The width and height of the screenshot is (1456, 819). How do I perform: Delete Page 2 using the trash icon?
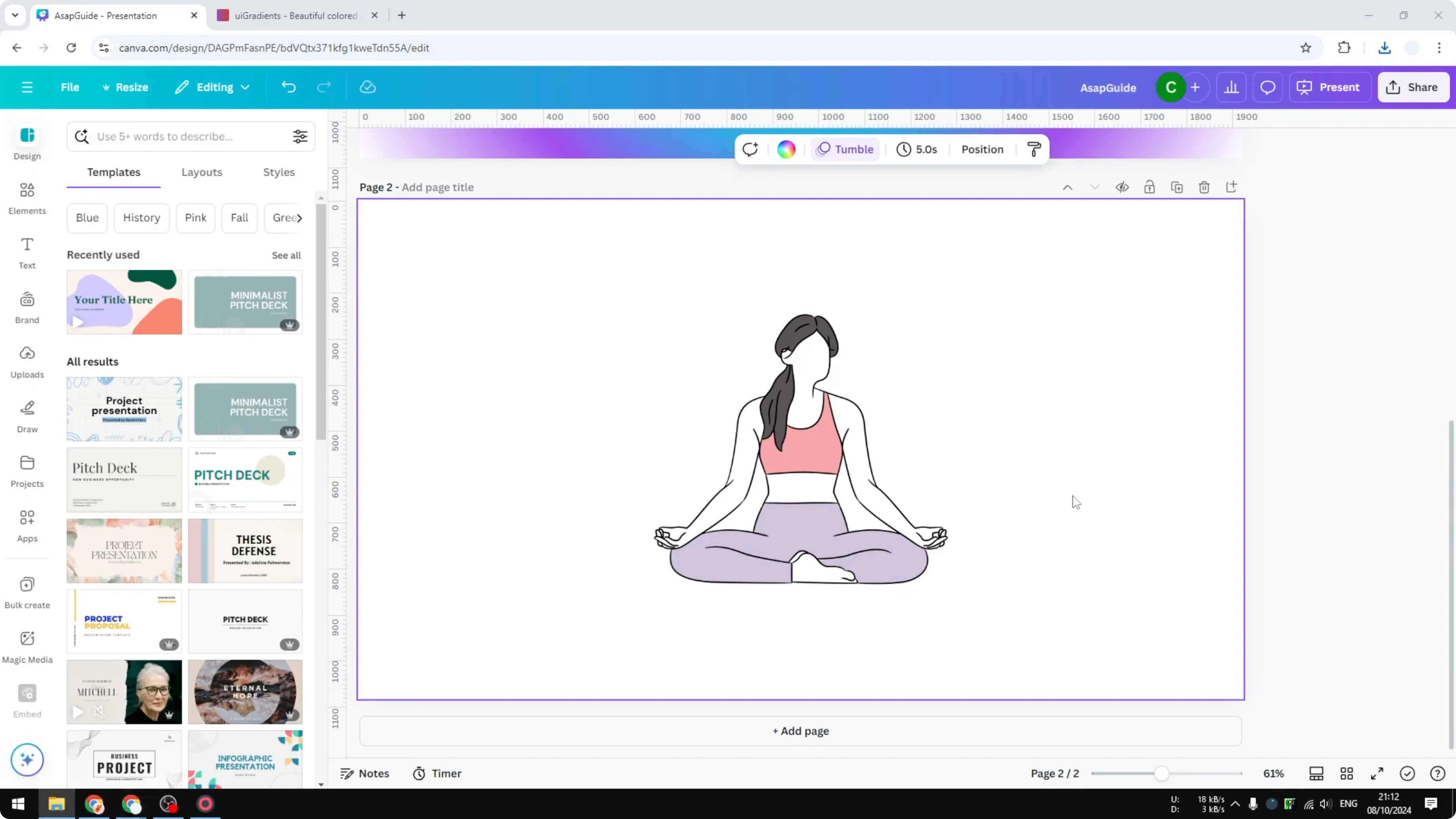click(x=1204, y=187)
